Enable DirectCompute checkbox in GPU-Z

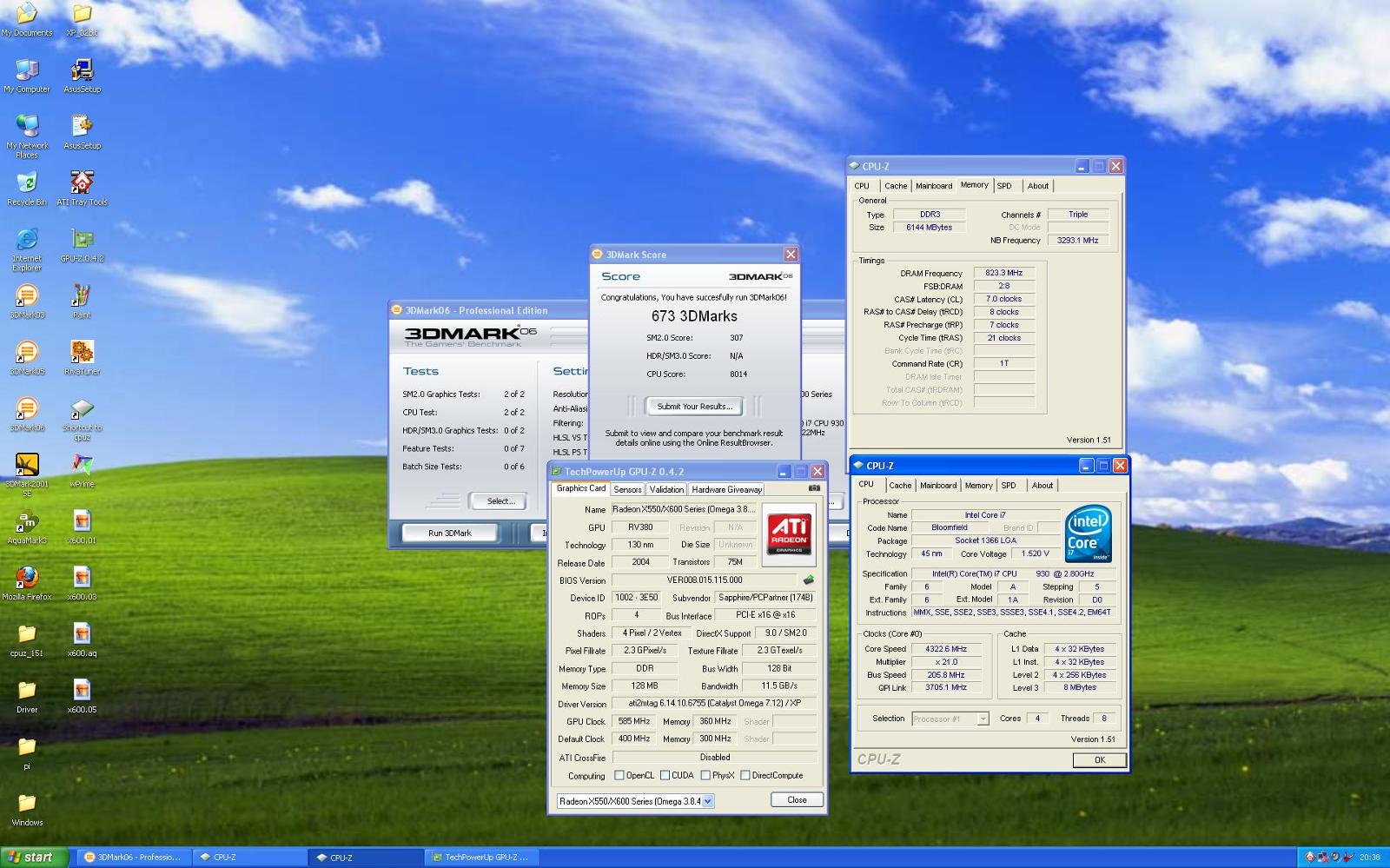tap(745, 775)
